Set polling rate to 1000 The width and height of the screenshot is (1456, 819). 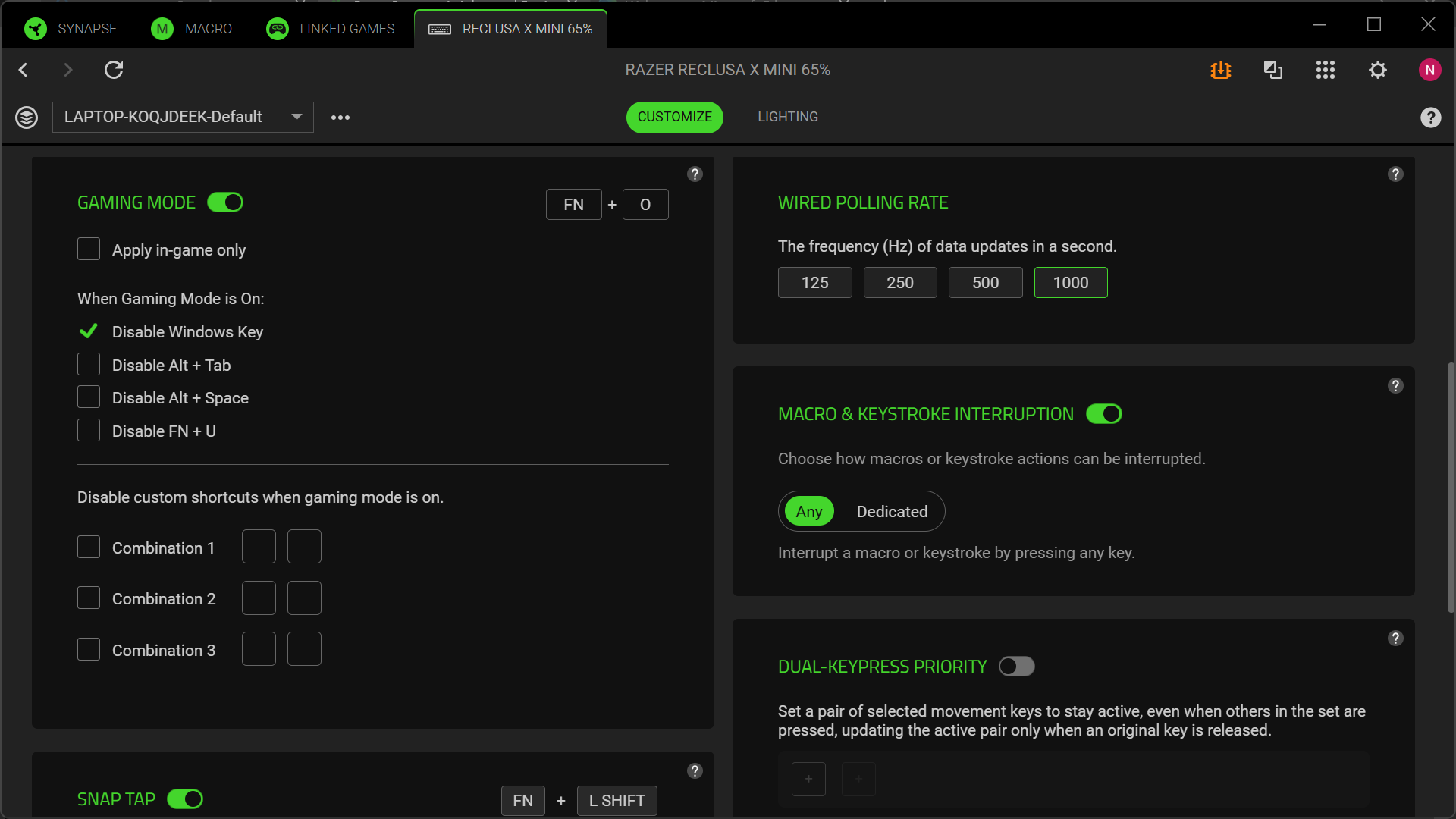click(x=1071, y=283)
